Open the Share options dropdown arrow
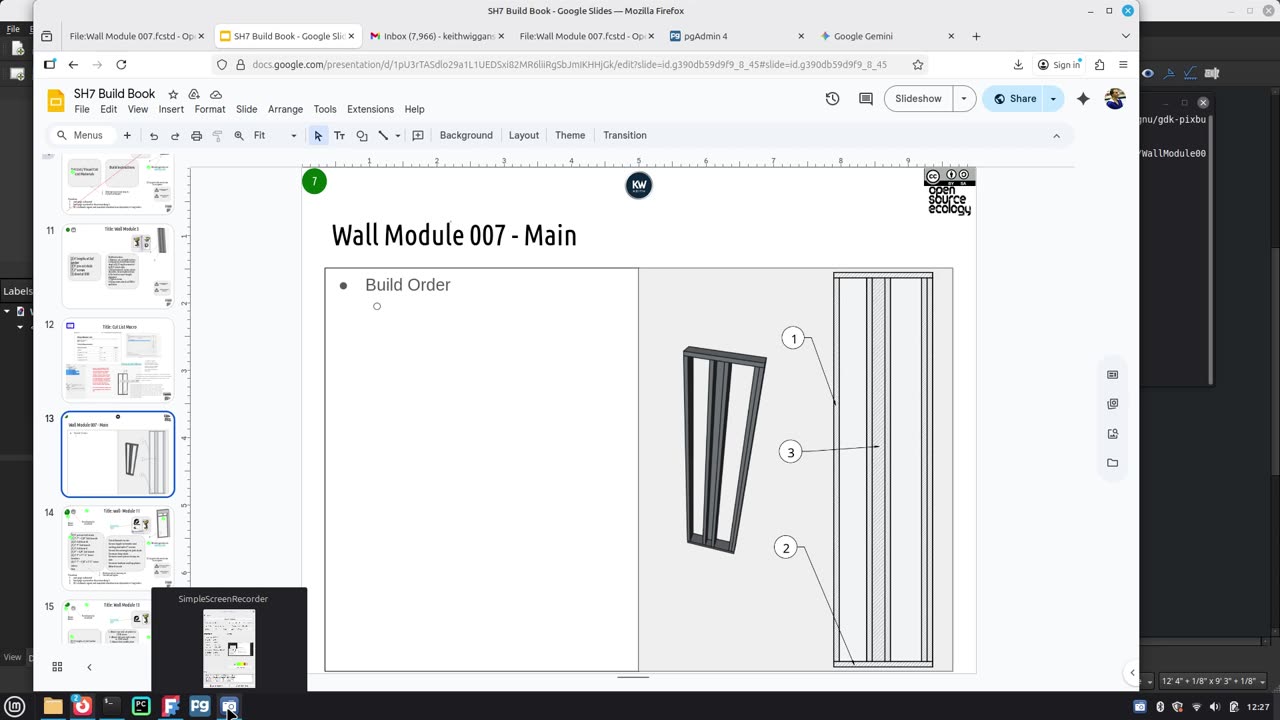Screen dimensions: 1280x720 1053,98
